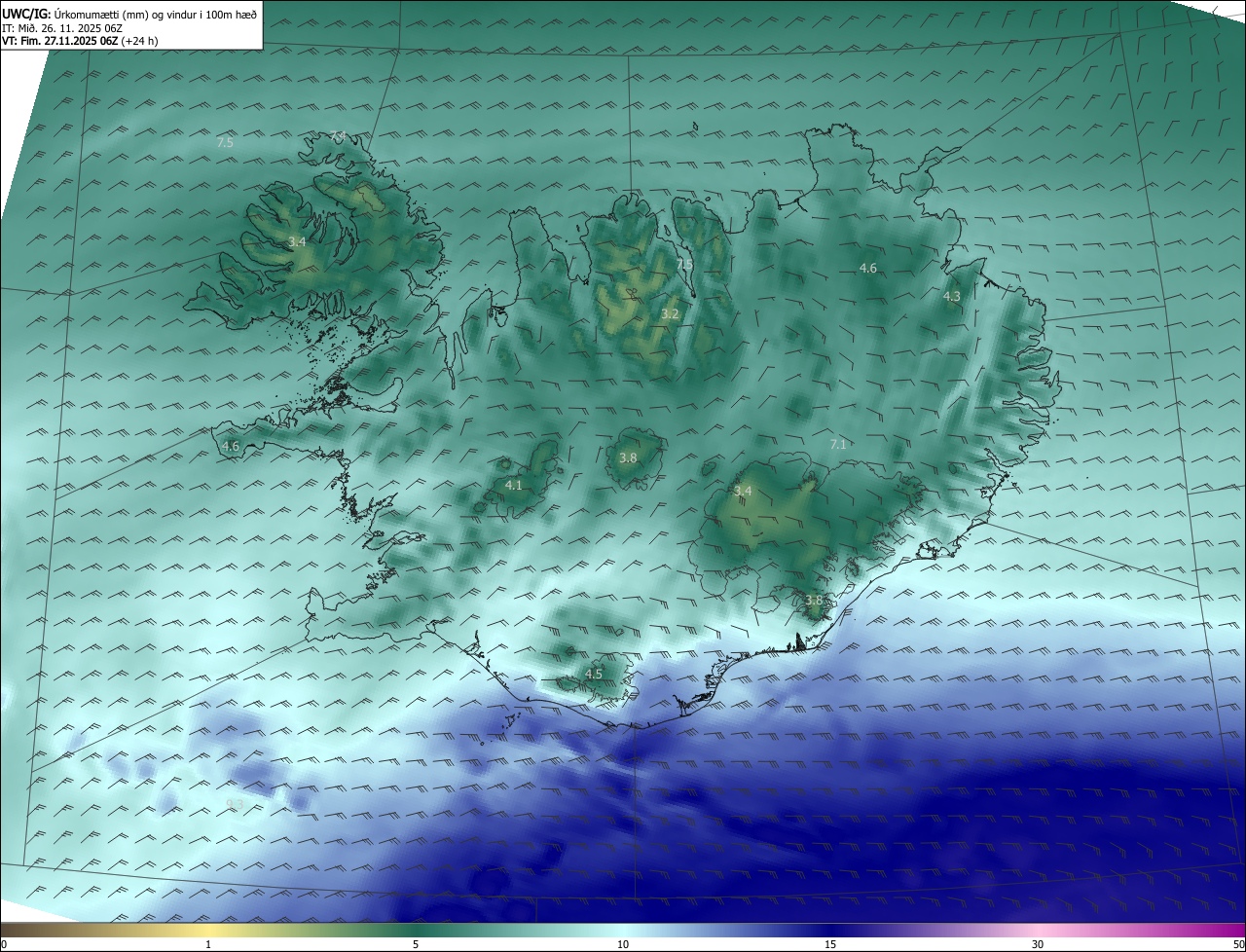Click the 3.8 value at Vatnajökull's southern edge
Image resolution: width=1246 pixels, height=952 pixels.
814,601
